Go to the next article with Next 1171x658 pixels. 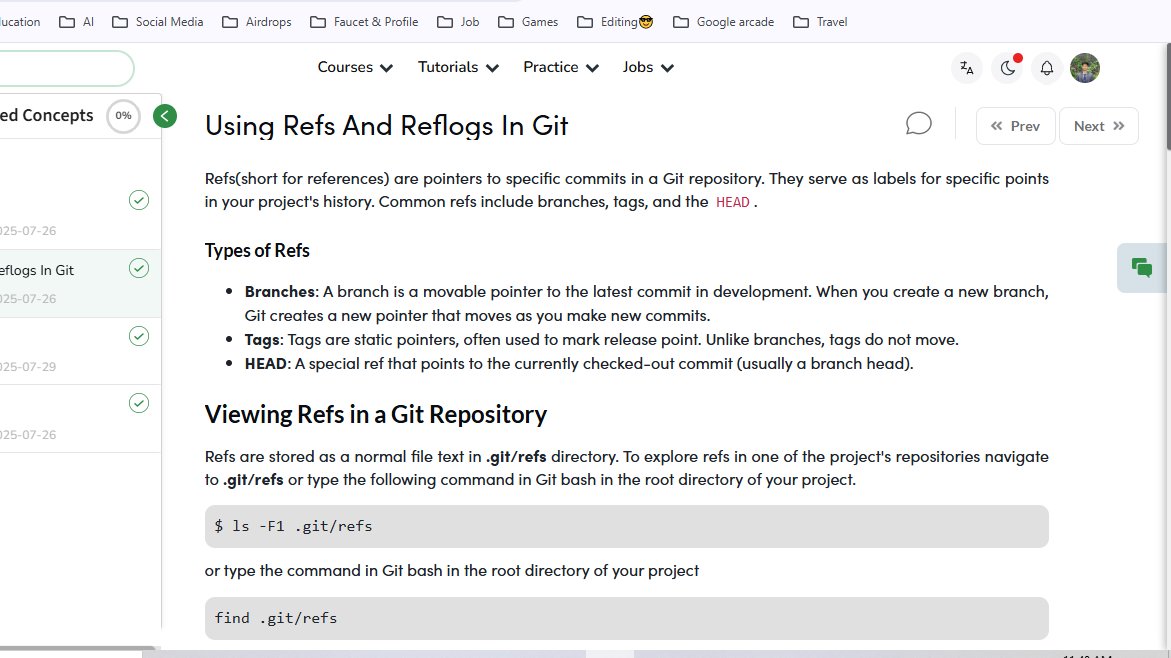(1099, 126)
